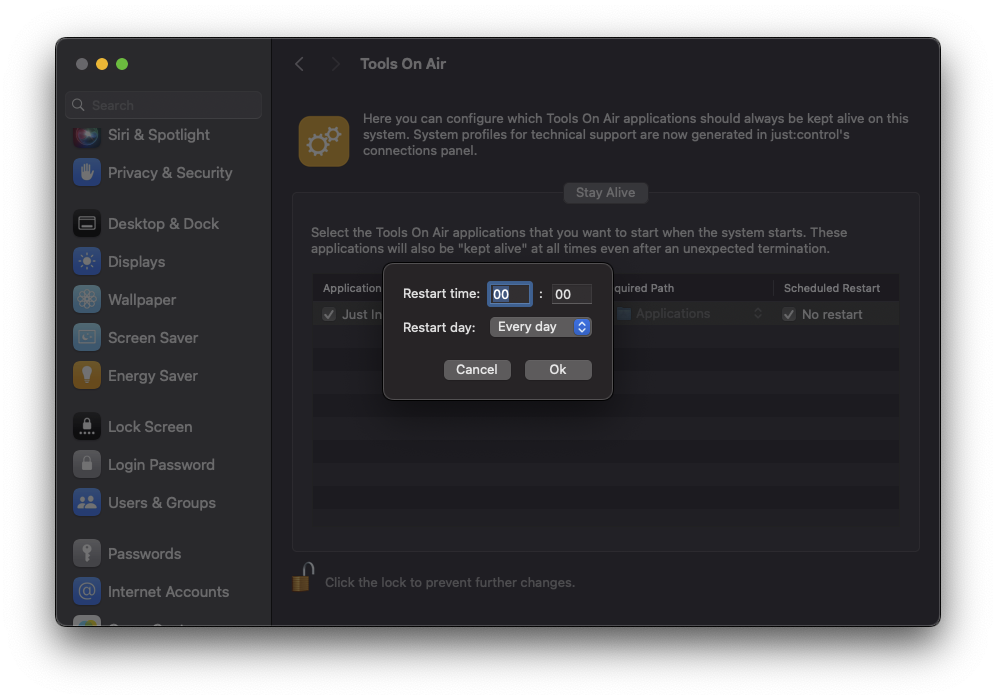Viewport: 996px width, 700px height.
Task: Select Screen Saver label
Action: point(153,338)
